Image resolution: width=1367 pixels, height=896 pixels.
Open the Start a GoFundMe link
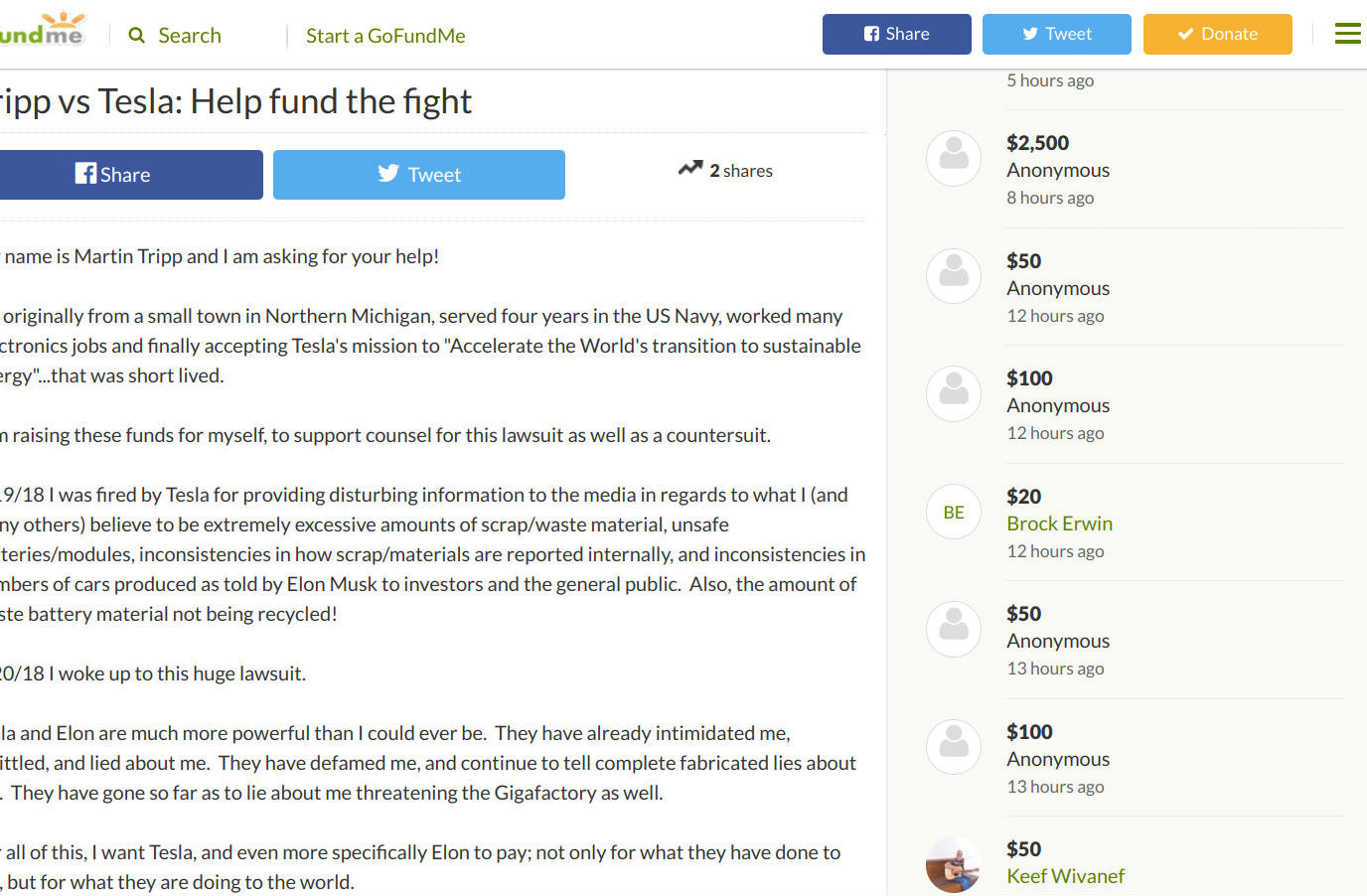coord(385,36)
